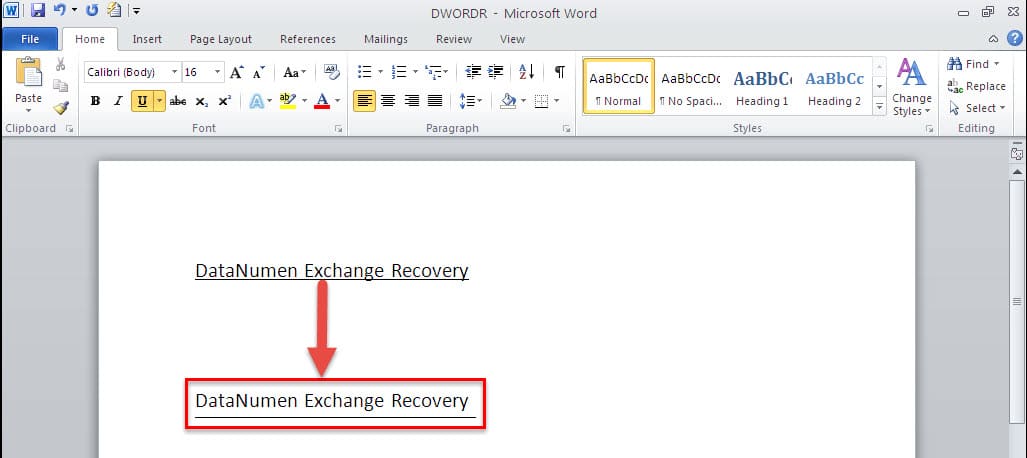Screen dimensions: 1027x458
Task: Open the Change Styles menu
Action: (912, 86)
